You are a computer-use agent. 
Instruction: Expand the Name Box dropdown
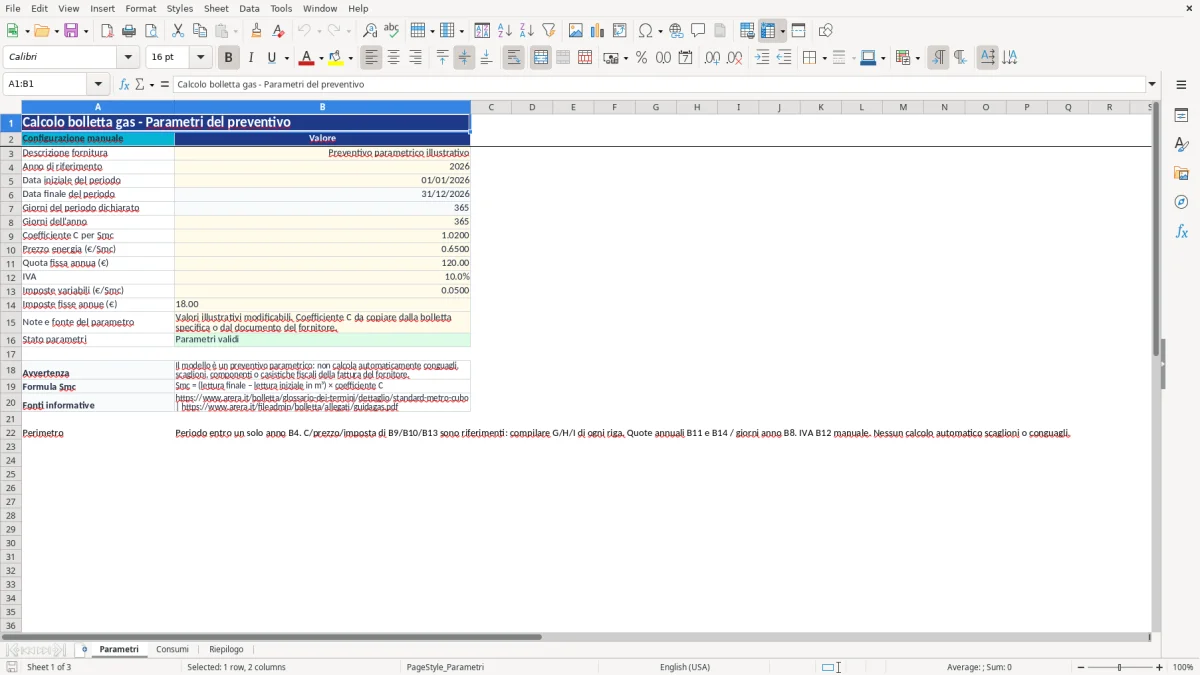[98, 84]
